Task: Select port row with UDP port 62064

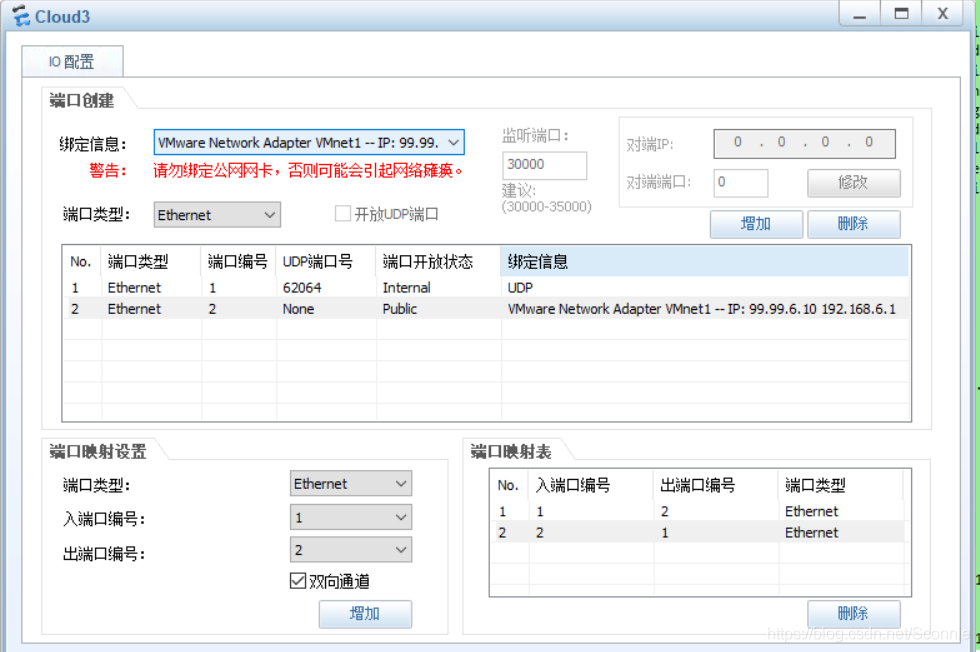Action: 486,288
